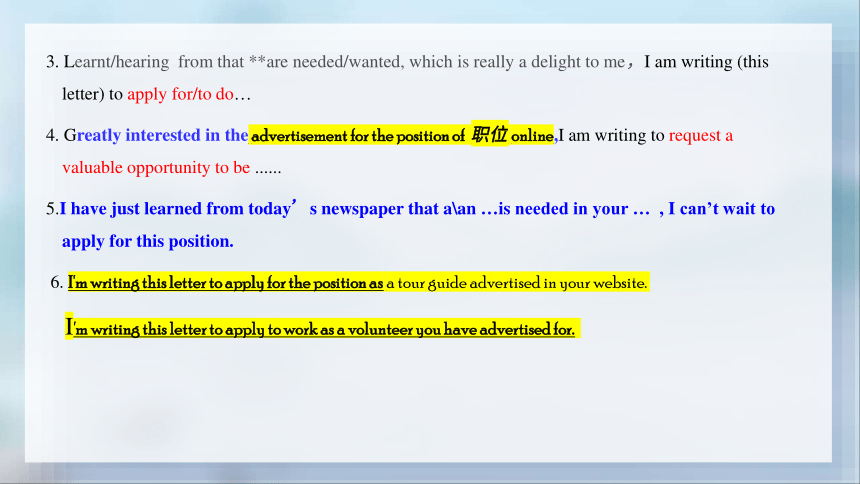Click the Chinese characters "职位"
This screenshot has height=484, width=860.
click(489, 134)
